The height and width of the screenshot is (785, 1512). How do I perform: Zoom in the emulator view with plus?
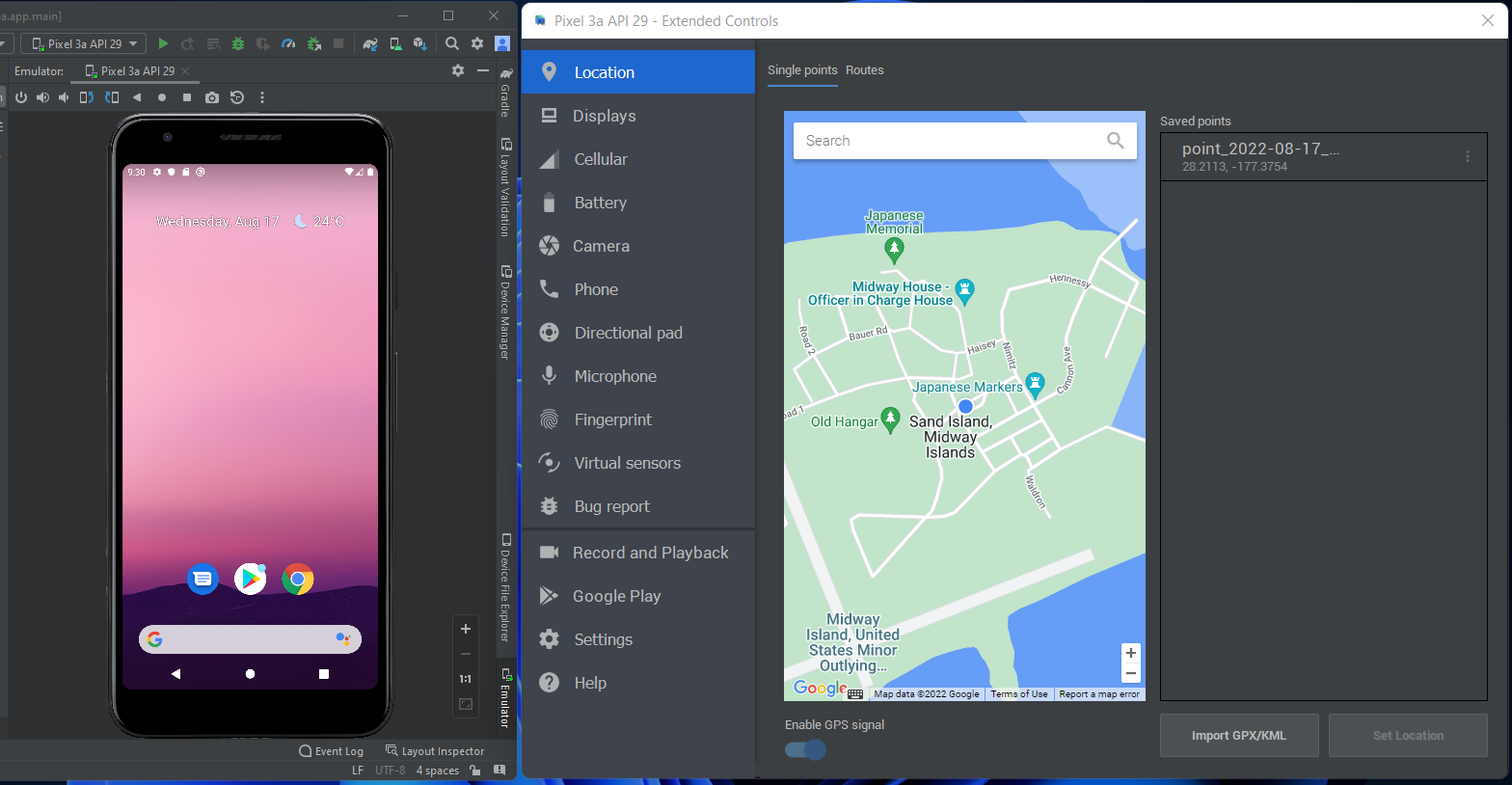click(x=466, y=629)
